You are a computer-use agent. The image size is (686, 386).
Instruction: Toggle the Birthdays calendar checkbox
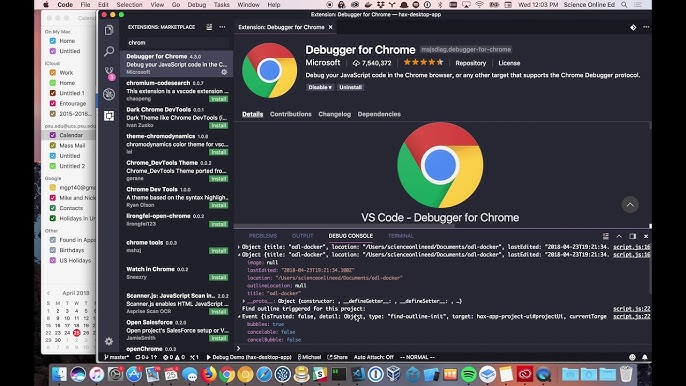53,250
